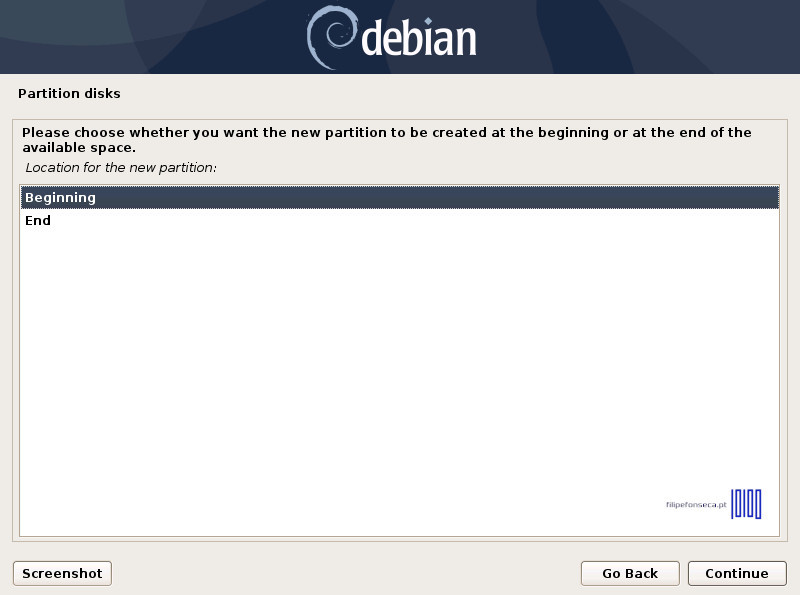Click the word Beginning in the list
Viewport: 800px width, 595px height.
pos(60,198)
